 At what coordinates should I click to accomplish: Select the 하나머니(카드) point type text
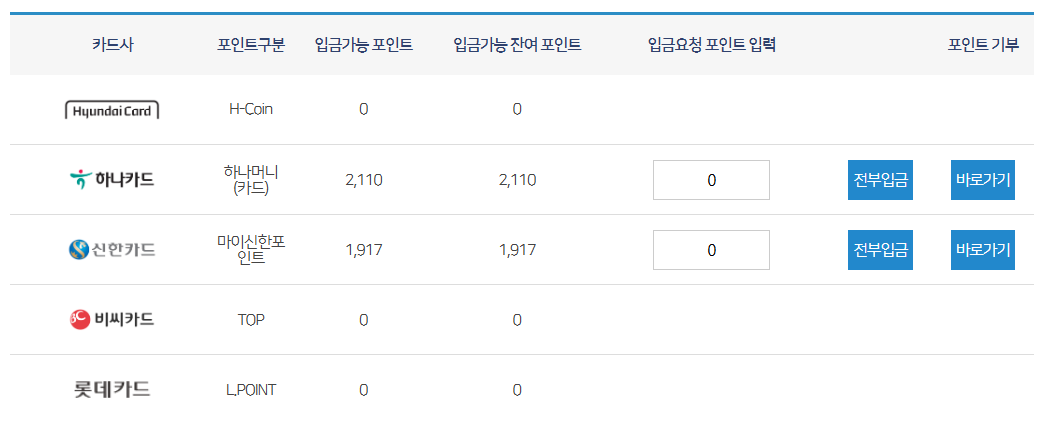(251, 180)
